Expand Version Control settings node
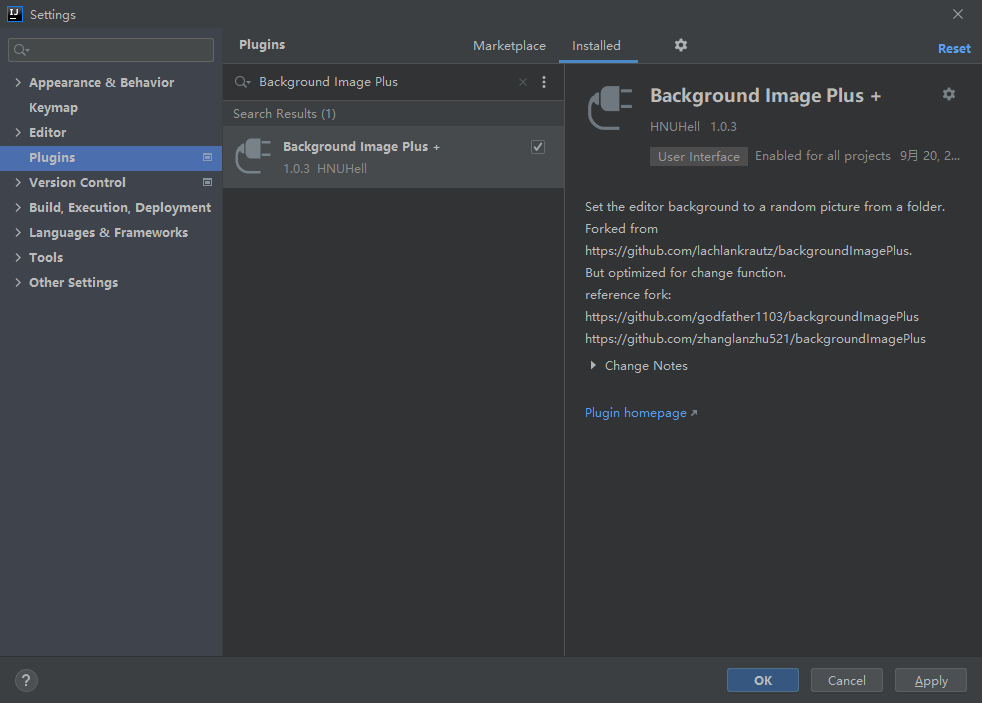This screenshot has height=703, width=982. (x=18, y=182)
